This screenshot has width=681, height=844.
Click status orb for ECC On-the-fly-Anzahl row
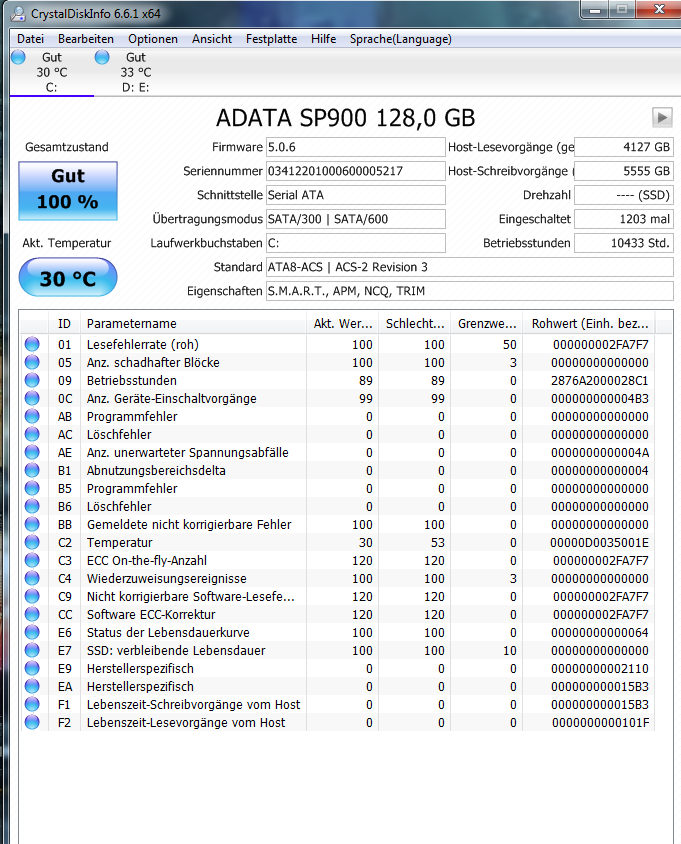coord(32,560)
